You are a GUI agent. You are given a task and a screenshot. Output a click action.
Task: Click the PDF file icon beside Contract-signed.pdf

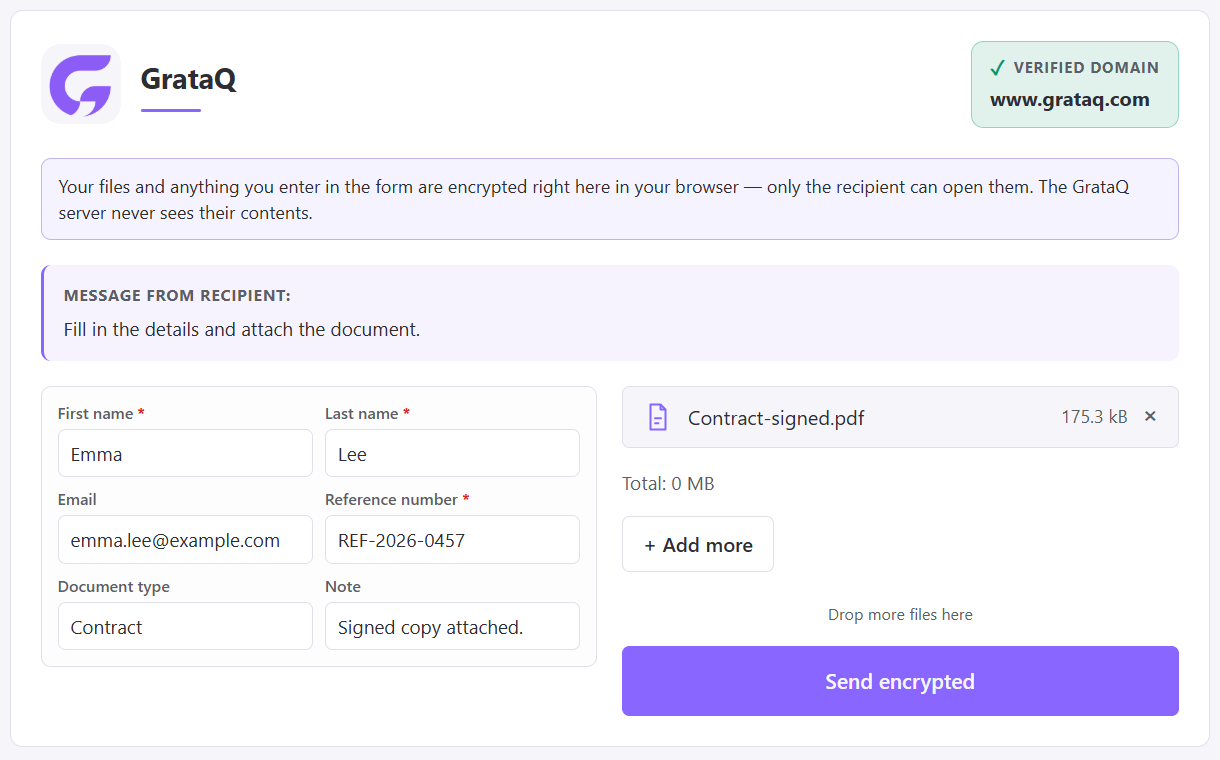657,417
